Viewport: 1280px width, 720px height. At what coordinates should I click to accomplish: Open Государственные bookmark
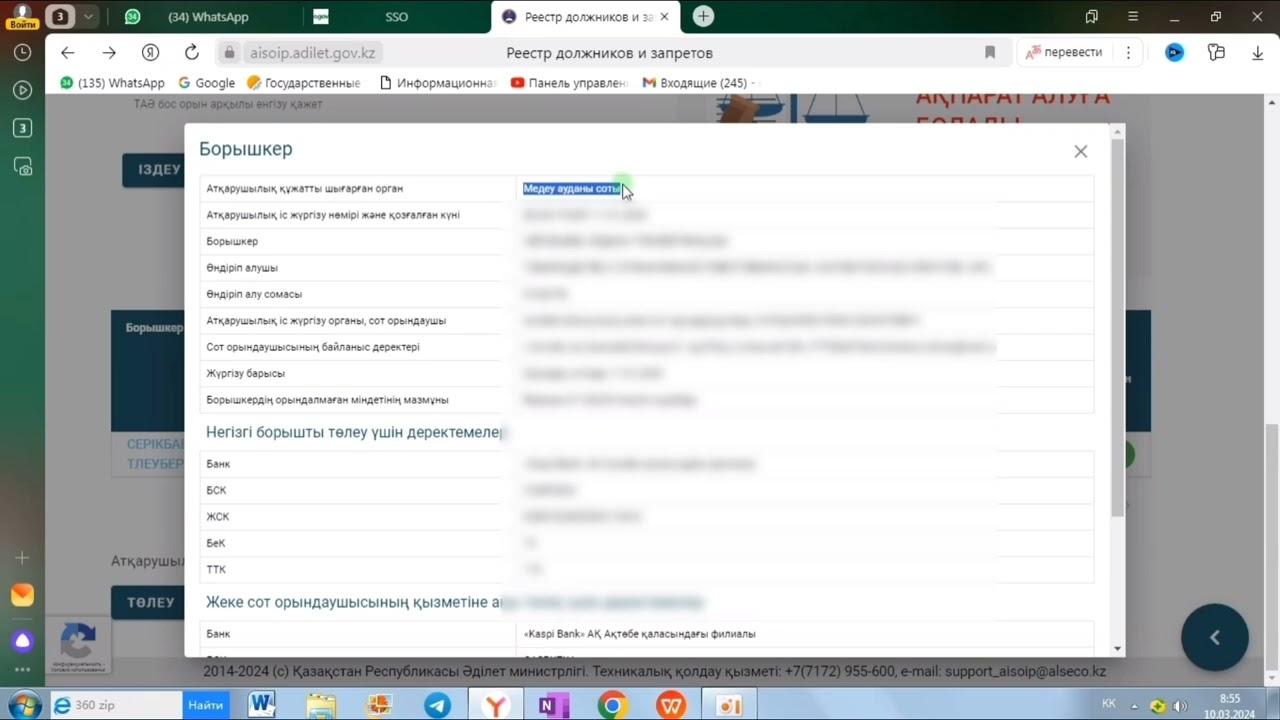tap(303, 83)
